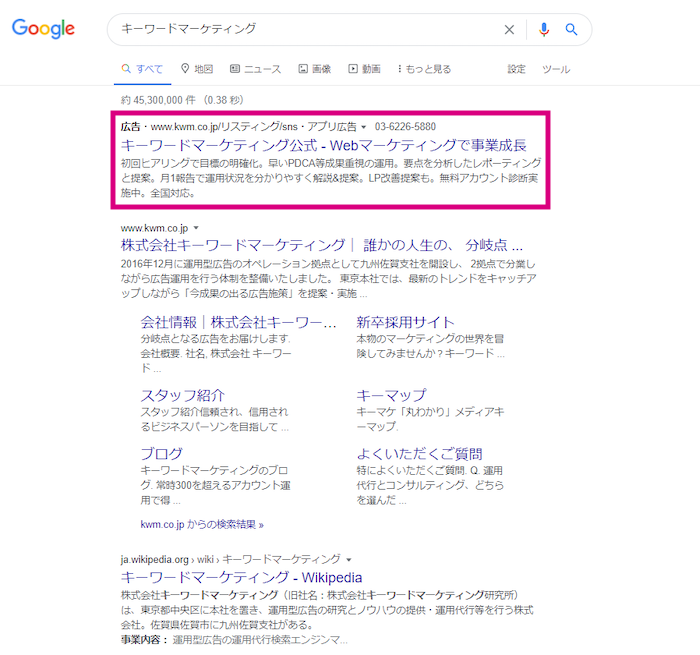Expand dropdown arrow beside Wikipedia breadcrumb

click(x=349, y=559)
